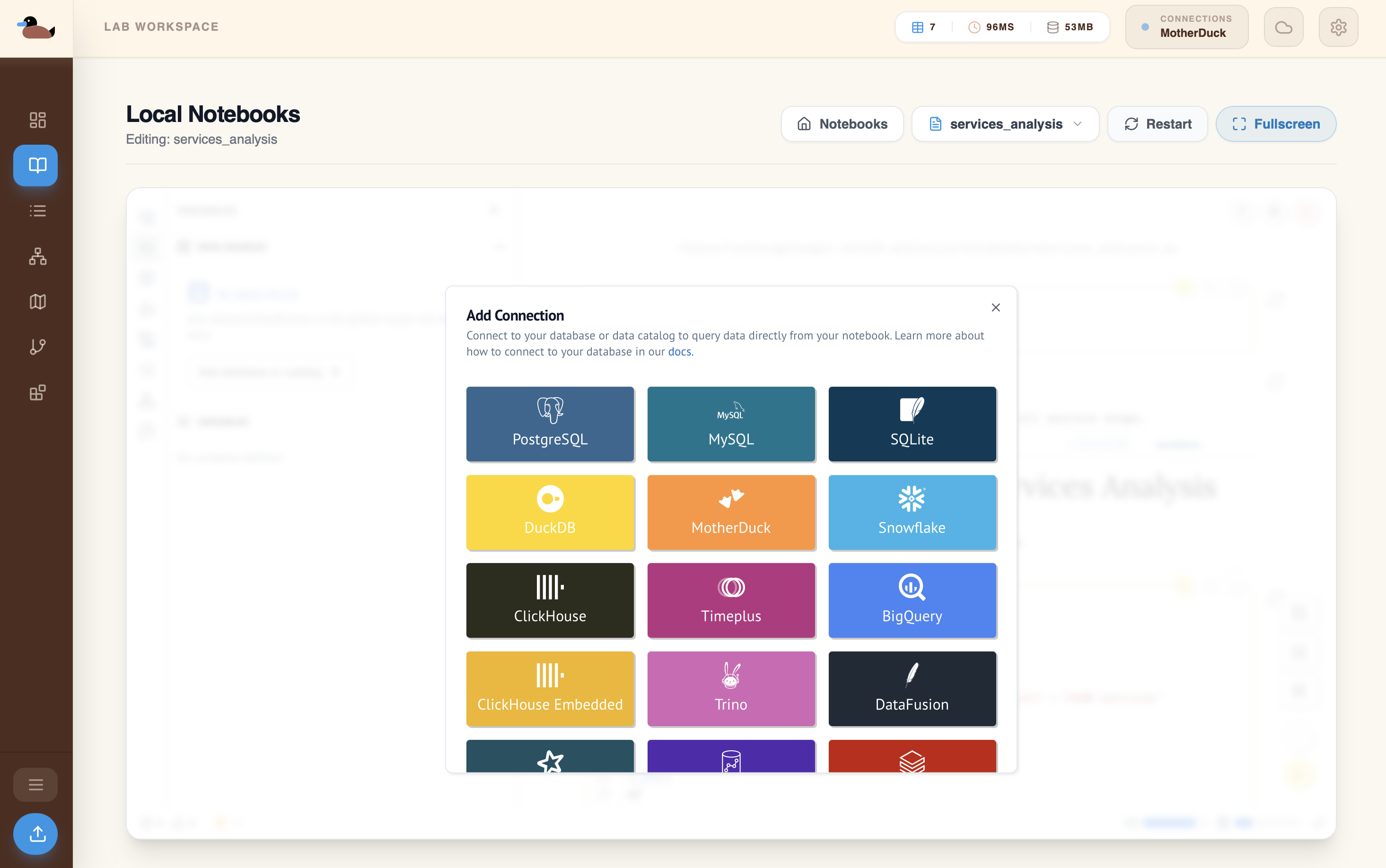The width and height of the screenshot is (1386, 868).
Task: Restart the notebook kernel
Action: (x=1158, y=124)
